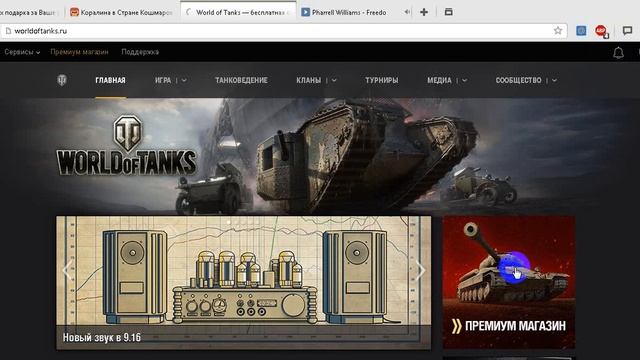
Task: Open notifications with the bell icon
Action: (x=618, y=52)
